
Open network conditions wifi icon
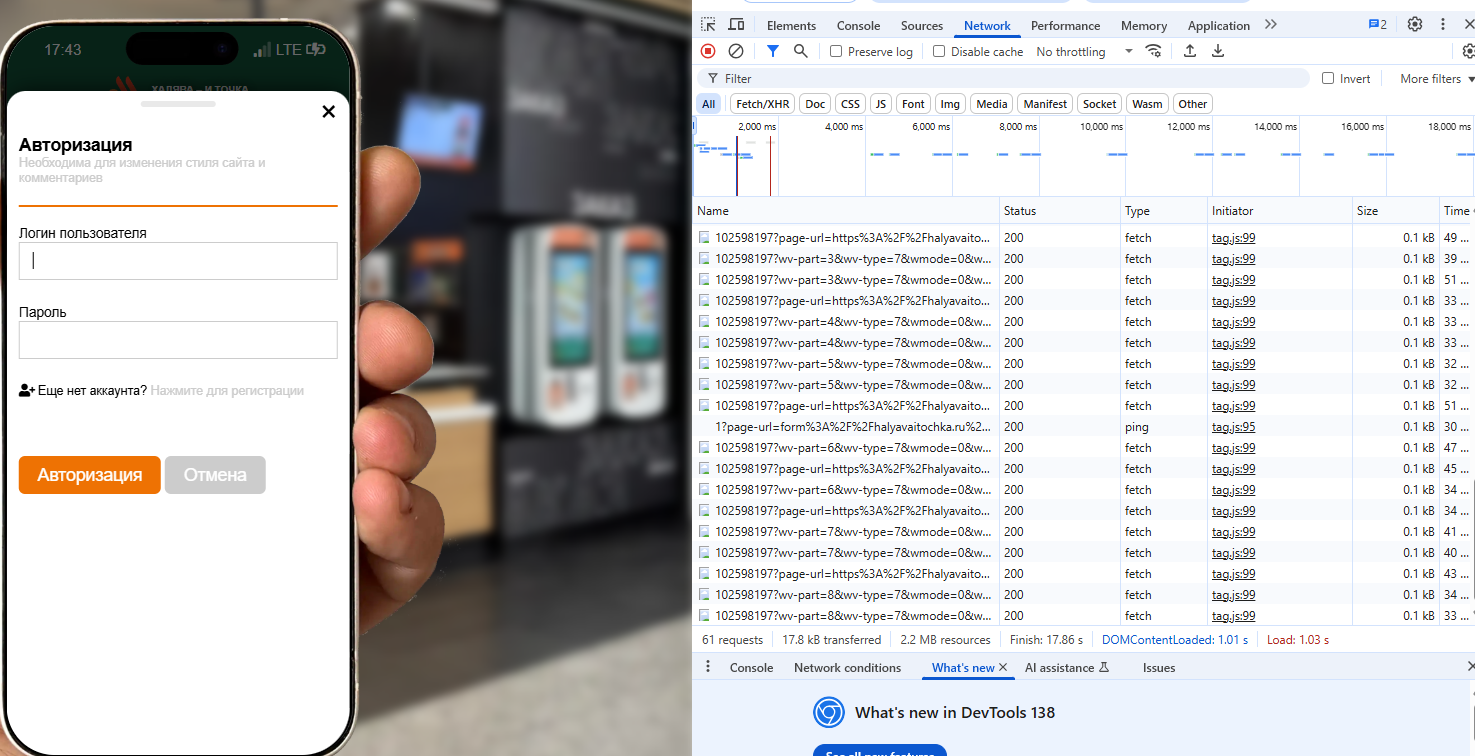tap(1154, 51)
